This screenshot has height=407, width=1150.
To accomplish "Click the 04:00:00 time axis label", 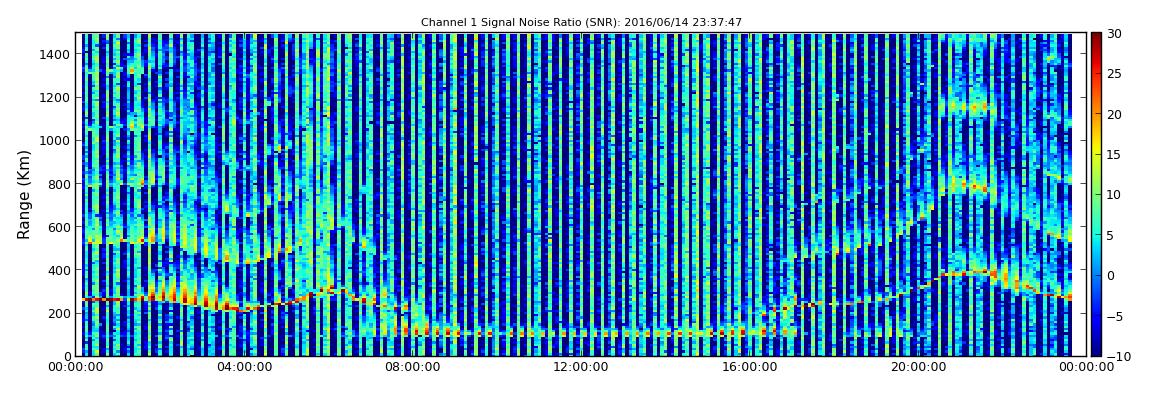I will 246,367.
